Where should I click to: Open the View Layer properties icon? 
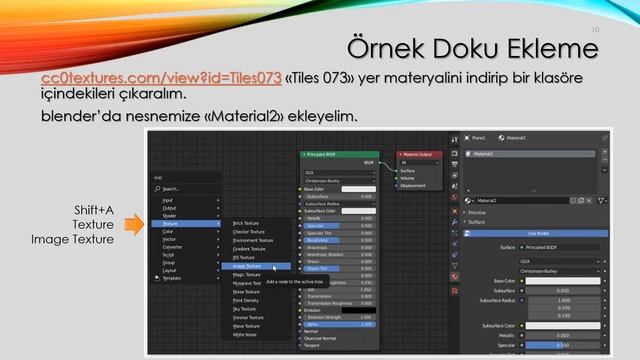coord(455,175)
